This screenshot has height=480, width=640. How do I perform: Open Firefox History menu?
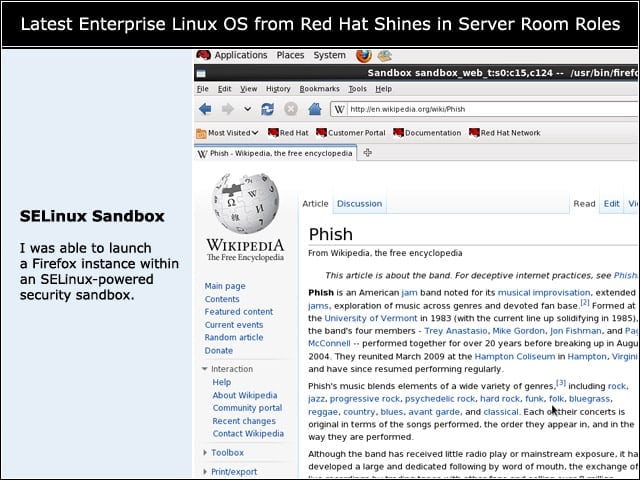pos(278,89)
